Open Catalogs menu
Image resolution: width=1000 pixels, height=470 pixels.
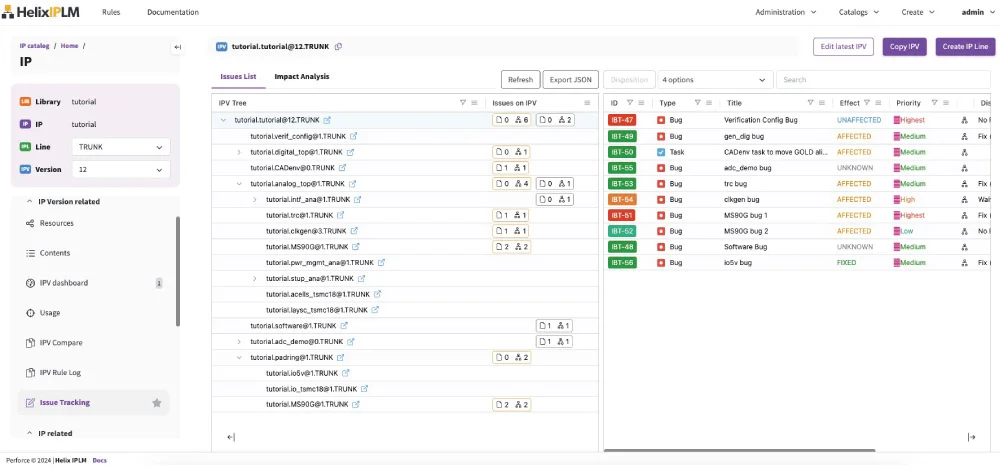[x=858, y=12]
